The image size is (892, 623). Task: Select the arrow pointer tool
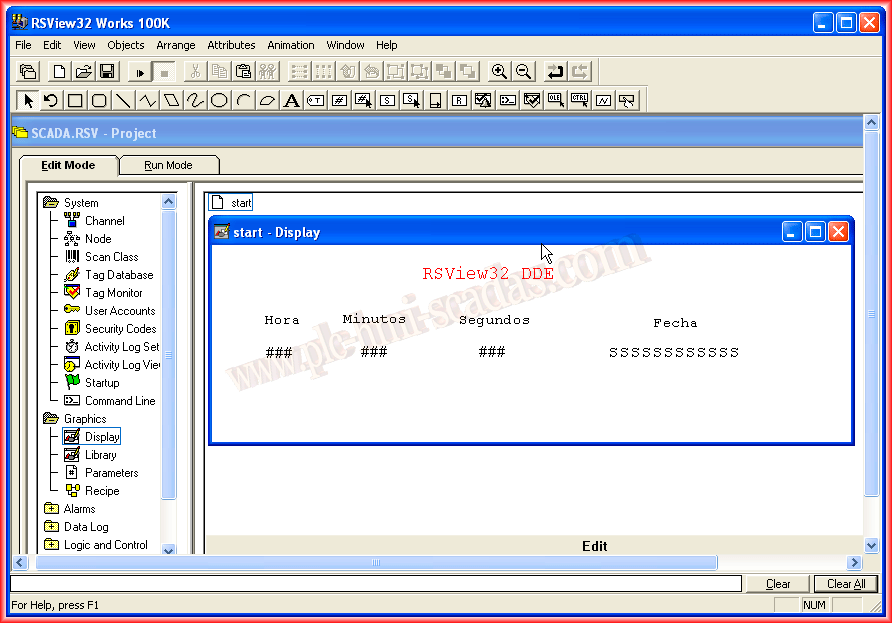(28, 100)
